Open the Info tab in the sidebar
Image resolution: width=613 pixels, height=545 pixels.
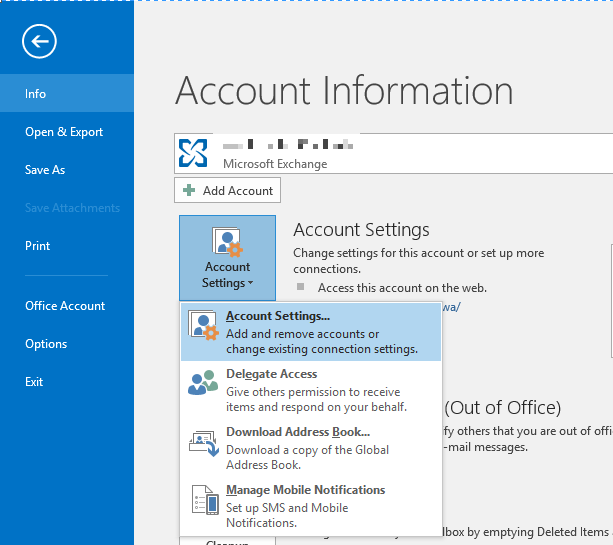(67, 93)
